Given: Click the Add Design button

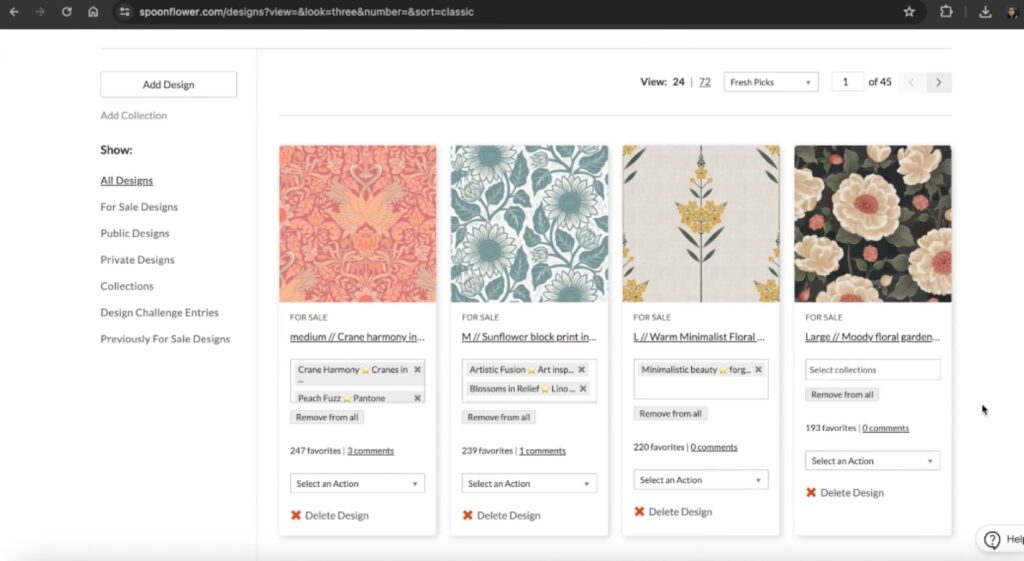Looking at the screenshot, I should pyautogui.click(x=168, y=85).
